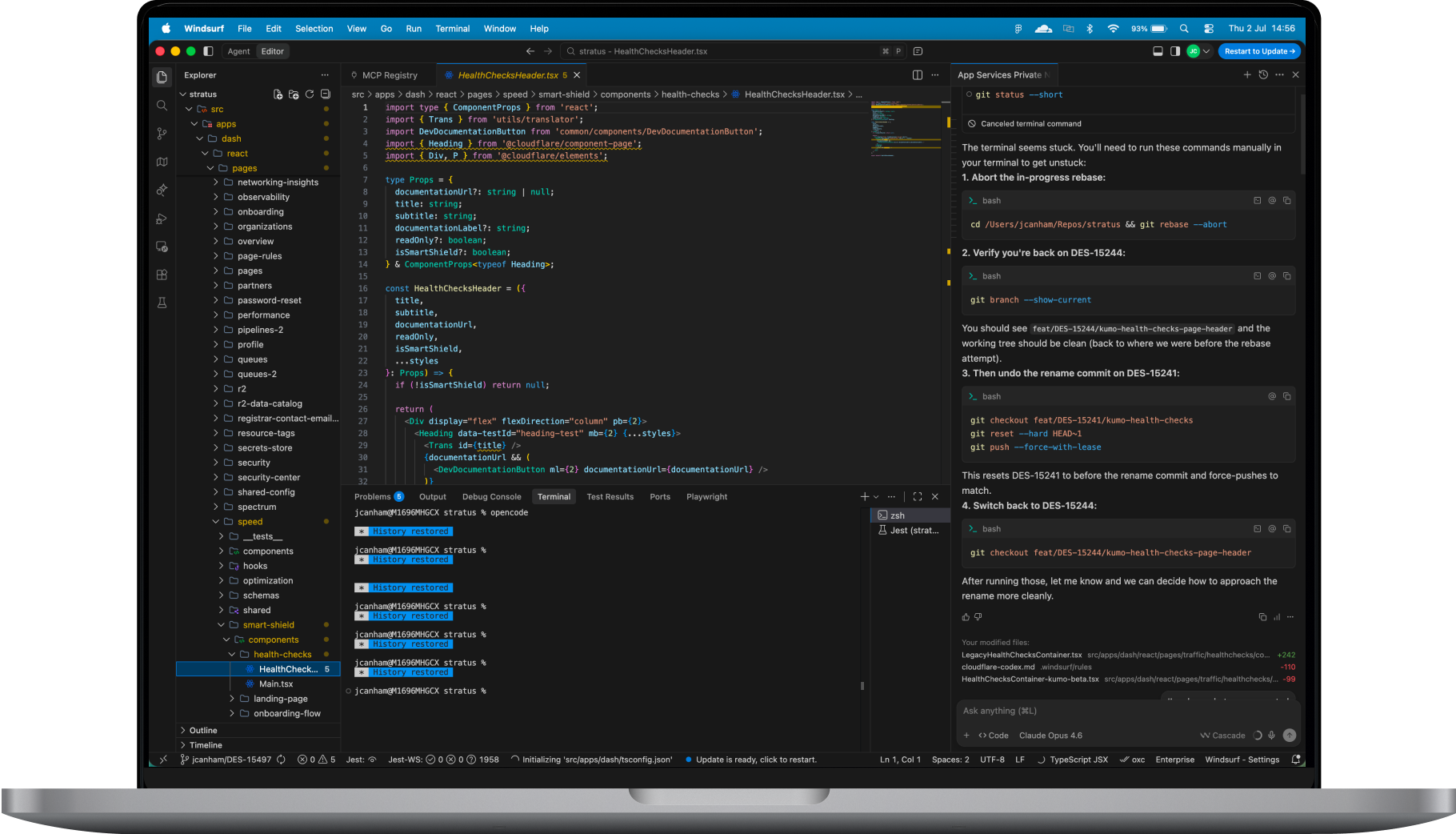The image size is (1456, 834).
Task: Start a new Cascade conversation
Action: 1246,74
